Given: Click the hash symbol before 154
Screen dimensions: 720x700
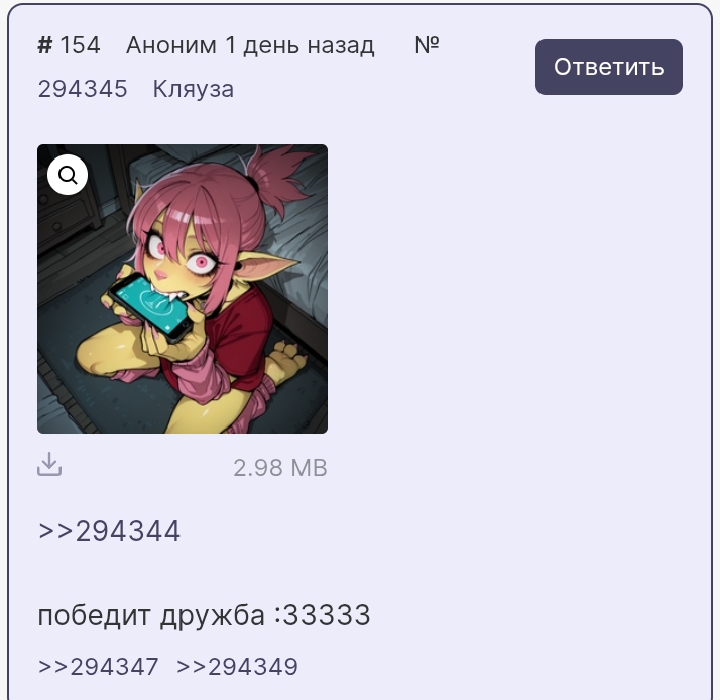Looking at the screenshot, I should 45,45.
